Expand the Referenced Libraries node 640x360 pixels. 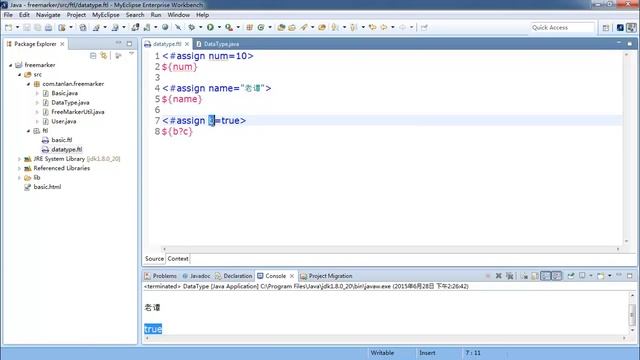coord(19,168)
